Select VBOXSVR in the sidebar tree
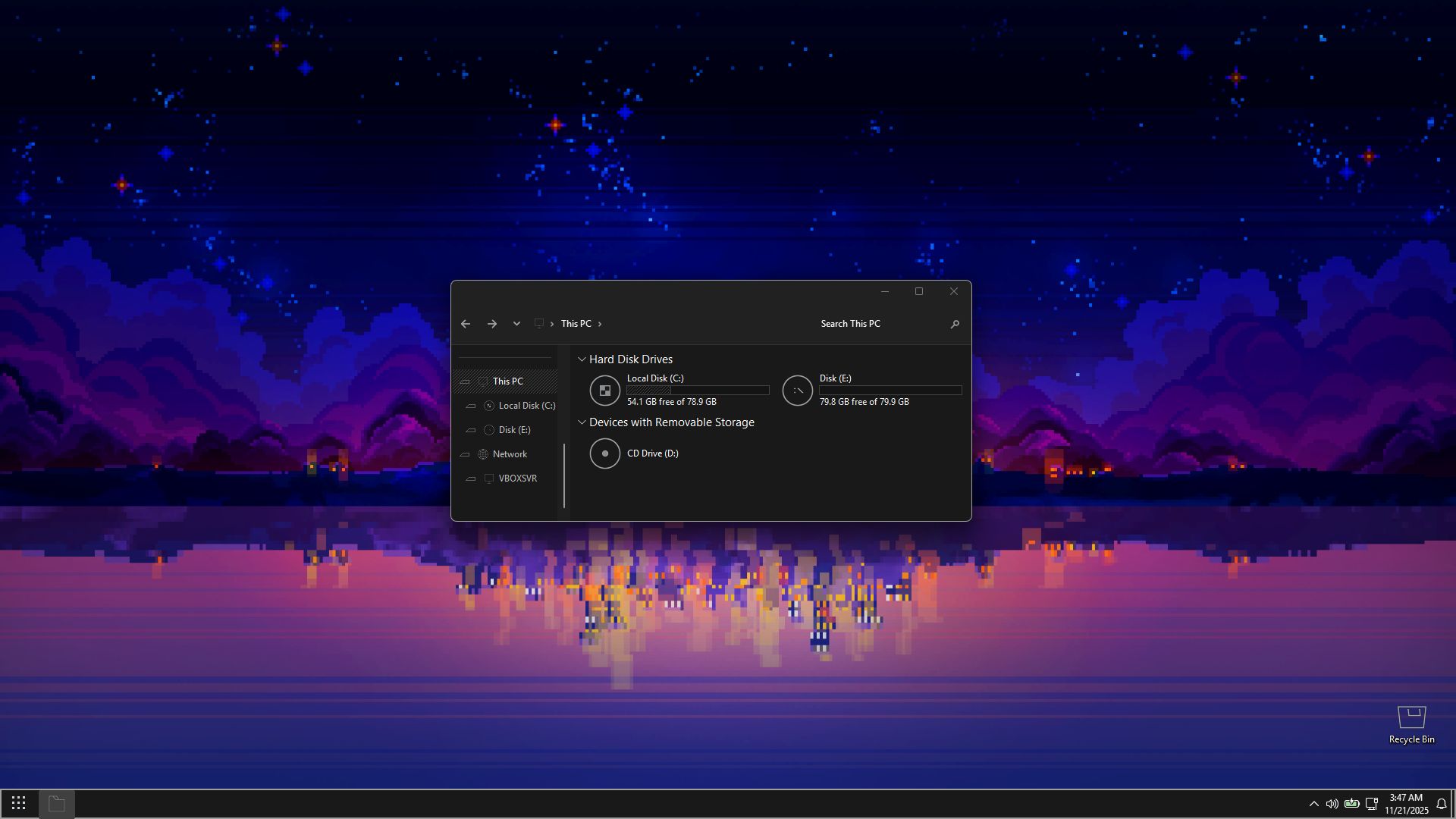Image resolution: width=1456 pixels, height=819 pixels. click(x=517, y=479)
